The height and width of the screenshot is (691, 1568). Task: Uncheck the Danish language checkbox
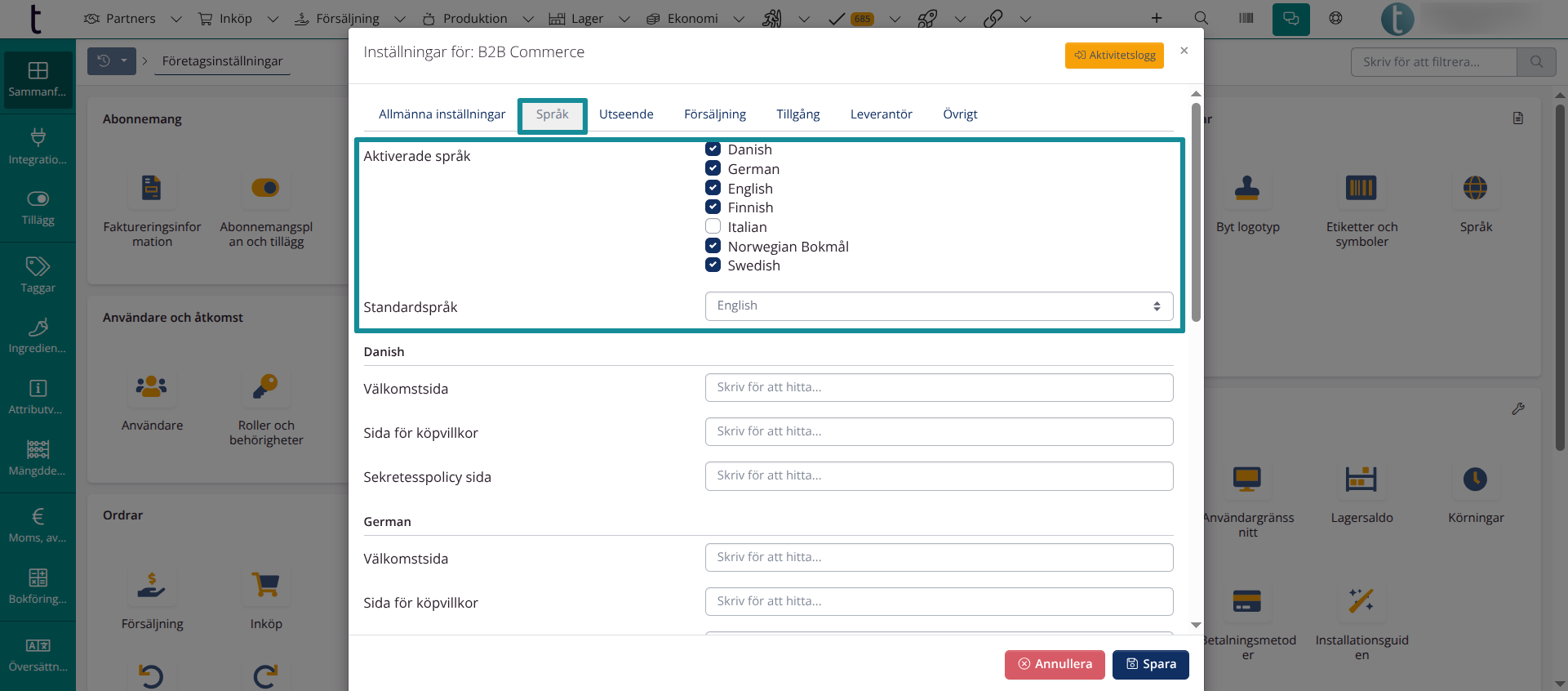[713, 149]
